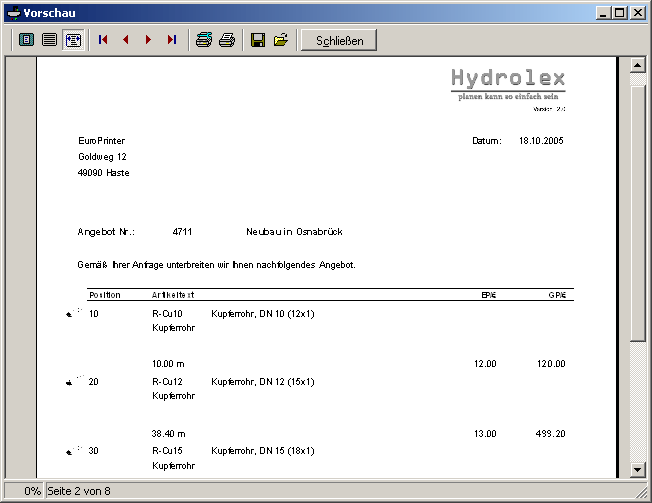Screen dimensions: 652x503
Task: Jump to the first page
Action: tap(103, 40)
